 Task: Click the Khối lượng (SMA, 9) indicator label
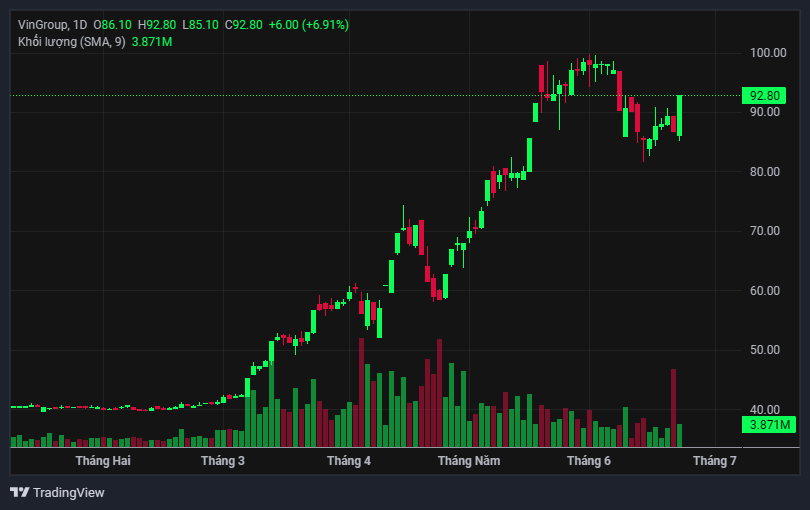[71, 42]
